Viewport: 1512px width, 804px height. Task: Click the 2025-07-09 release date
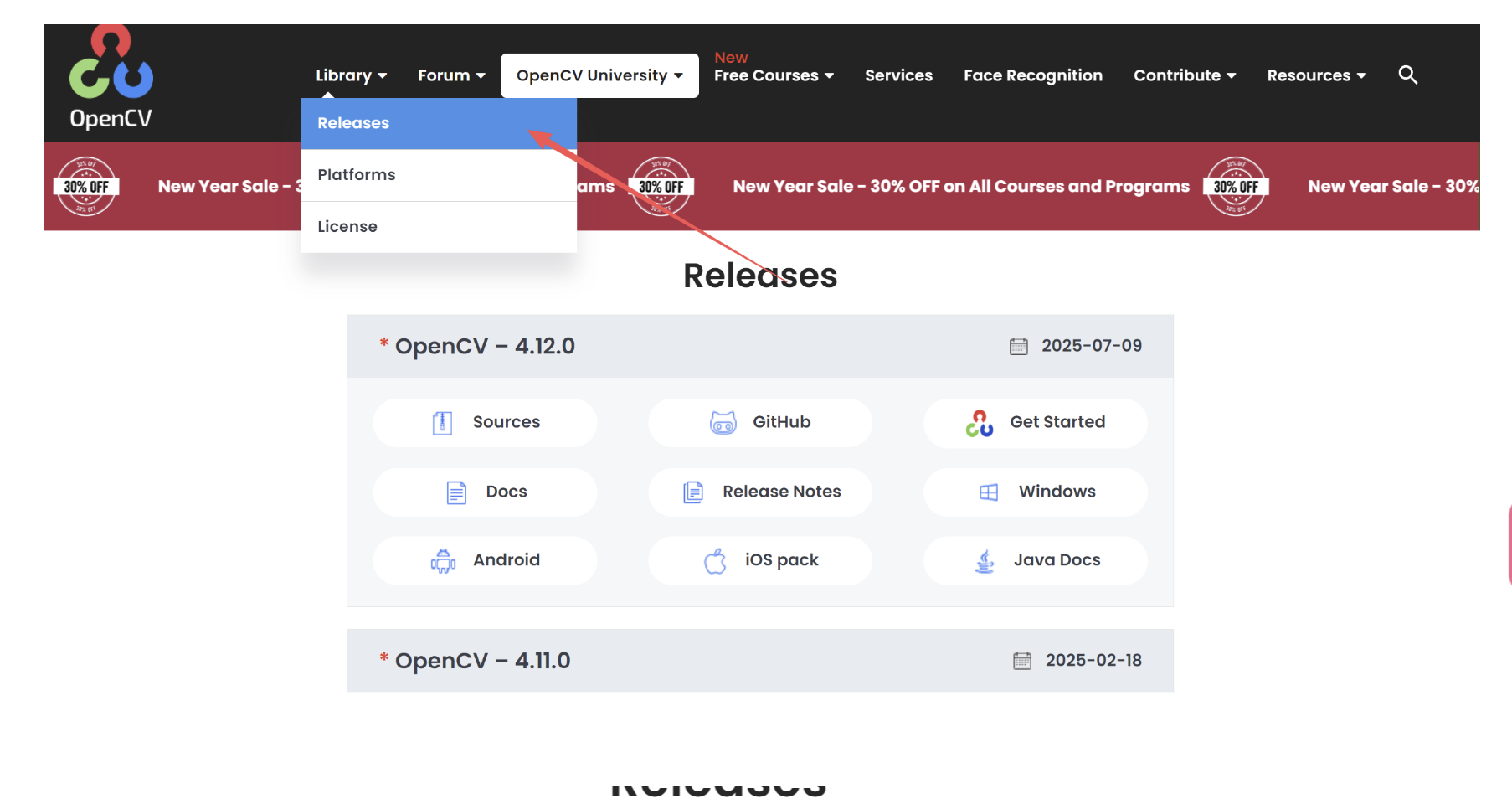(x=1092, y=346)
